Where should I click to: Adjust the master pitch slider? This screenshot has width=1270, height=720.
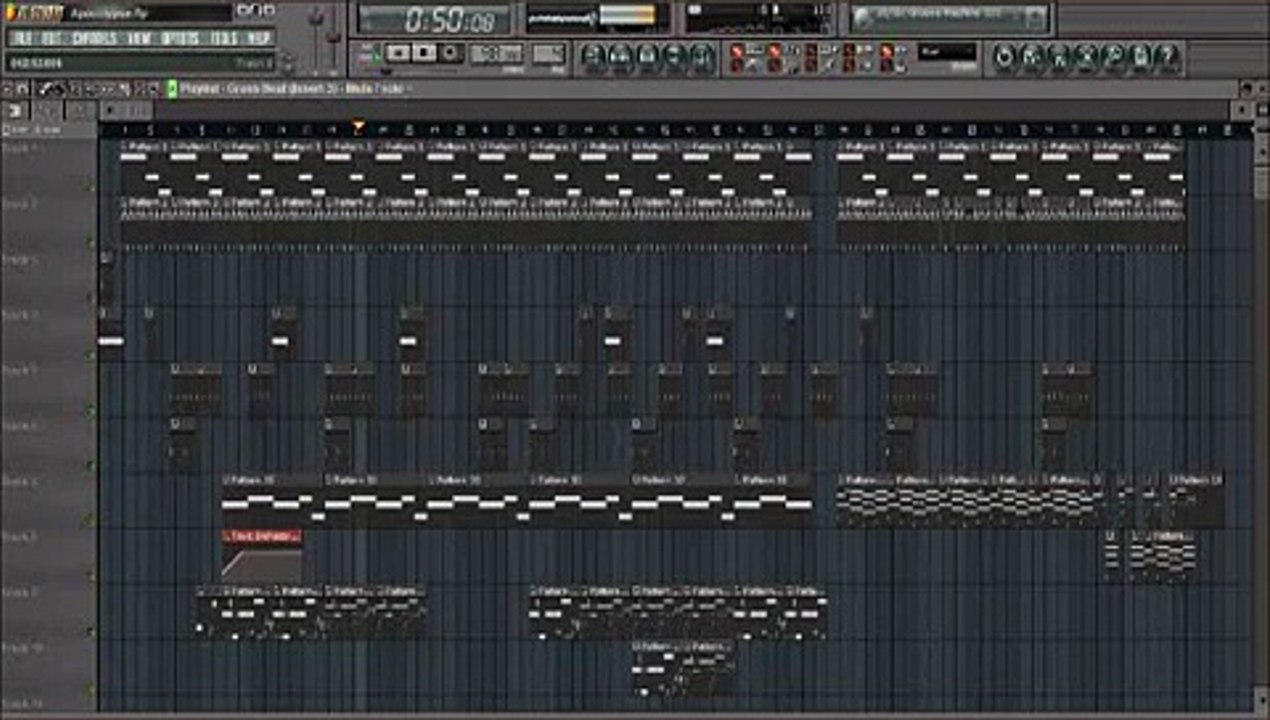coord(335,38)
